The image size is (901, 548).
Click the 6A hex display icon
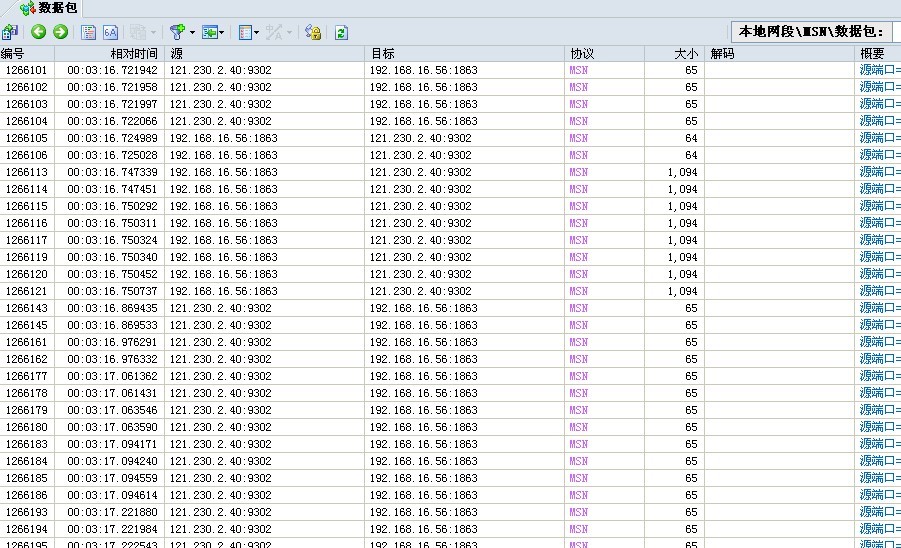click(x=110, y=32)
